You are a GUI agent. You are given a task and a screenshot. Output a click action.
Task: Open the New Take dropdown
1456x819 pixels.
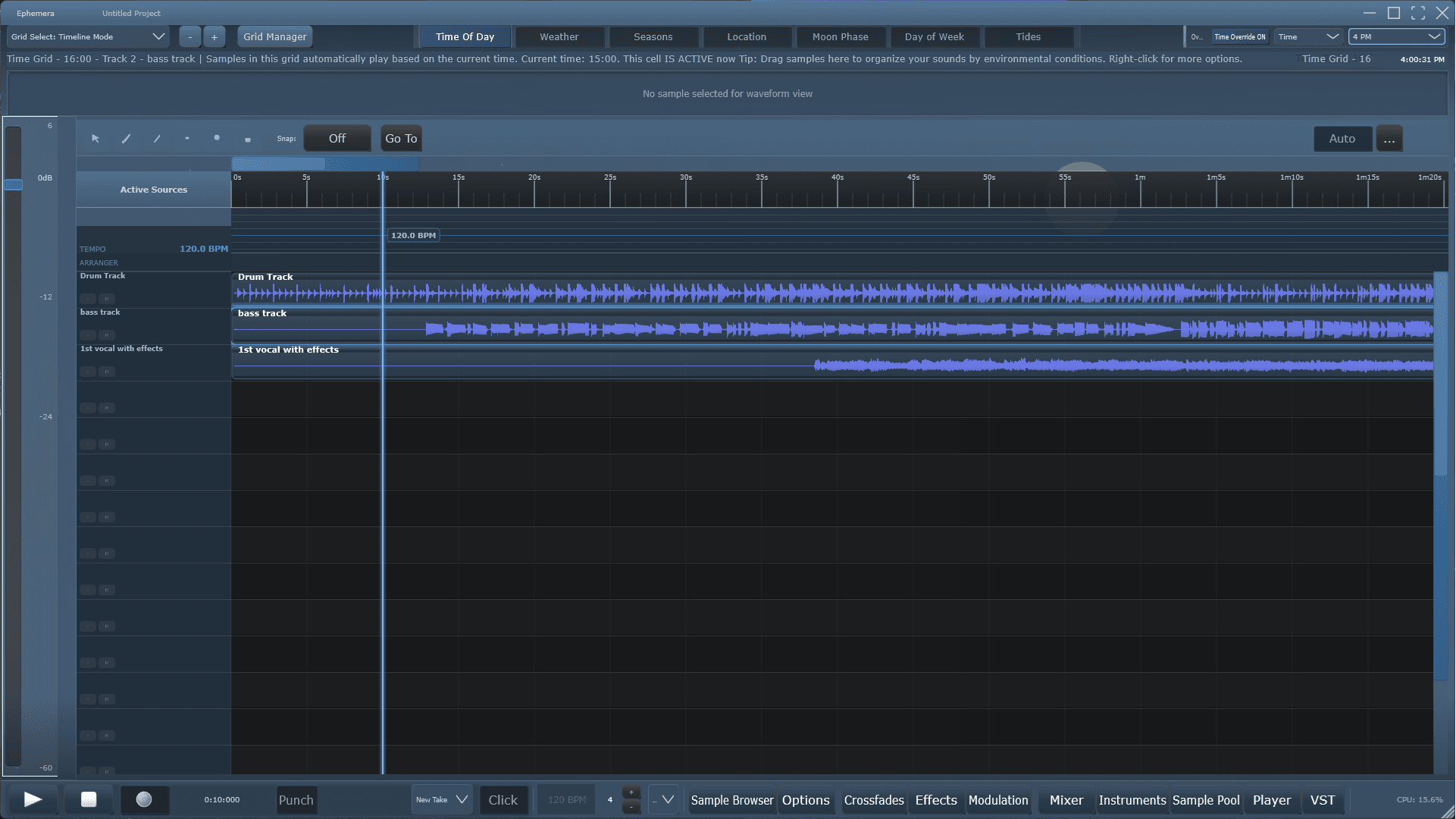pos(442,800)
